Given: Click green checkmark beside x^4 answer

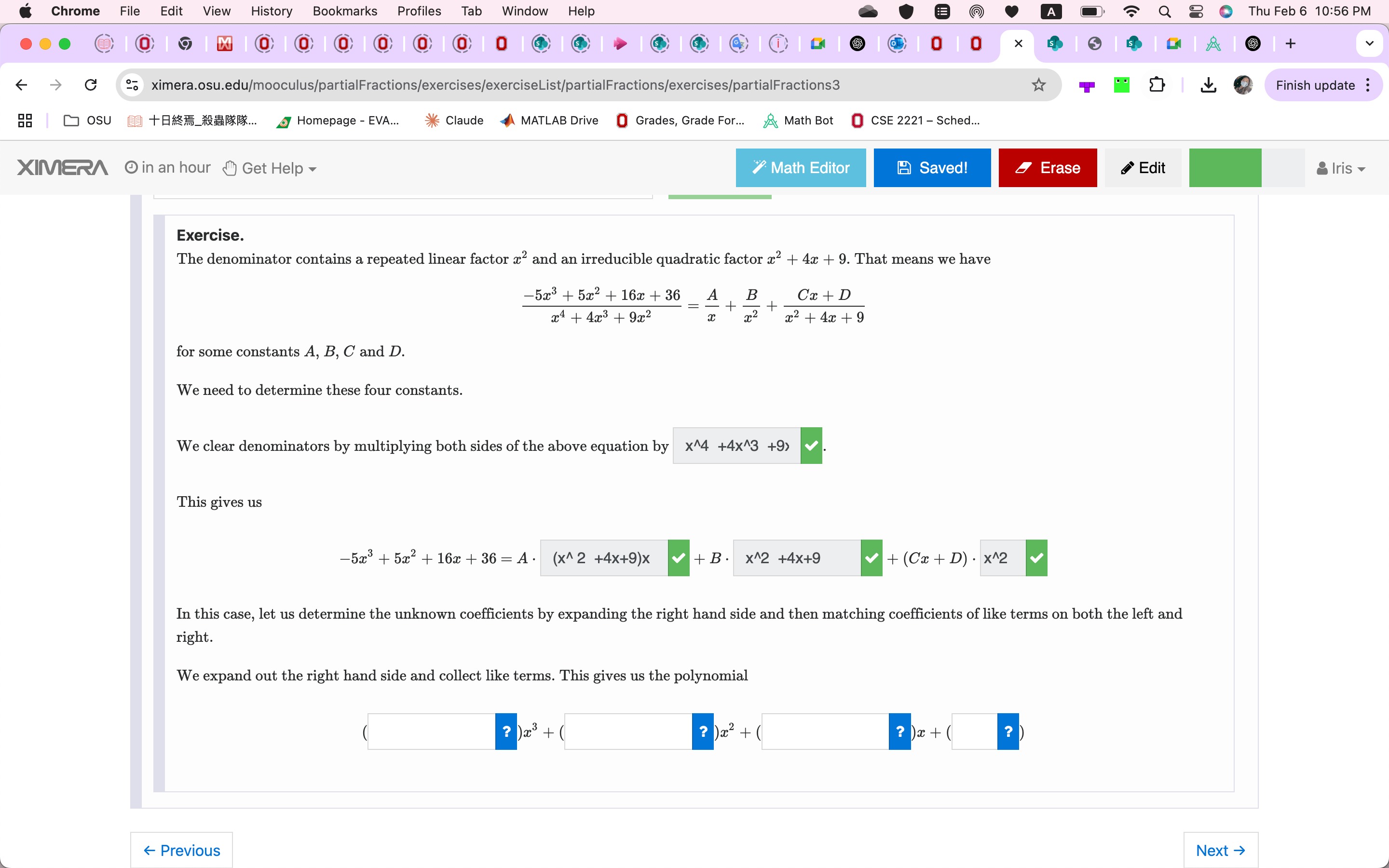Looking at the screenshot, I should 811,446.
